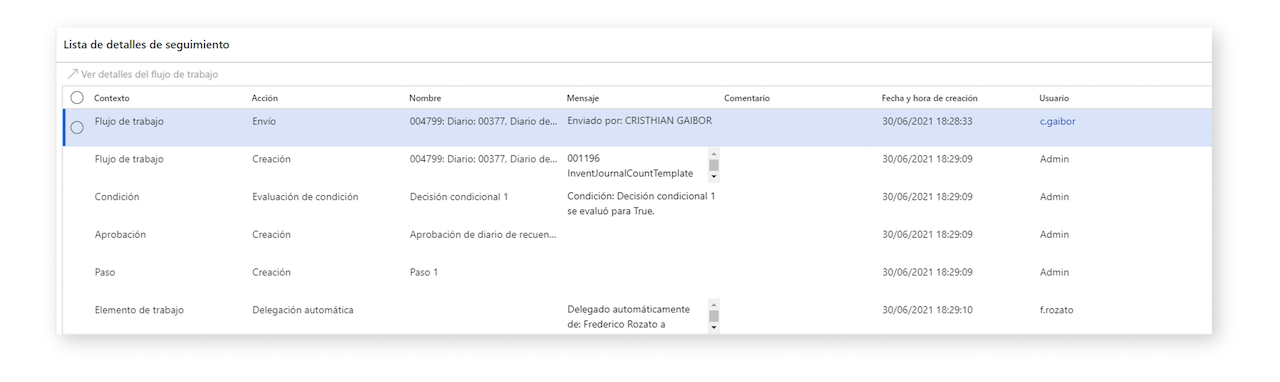Select the Condición row

pyautogui.click(x=637, y=204)
